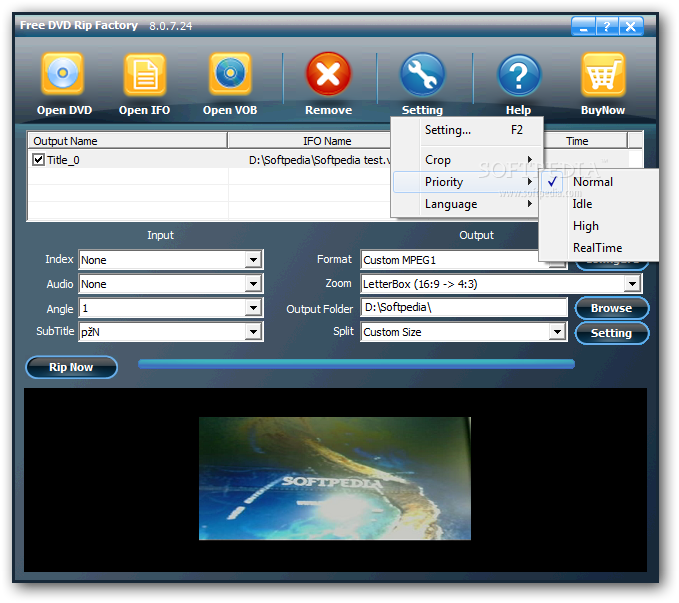The image size is (679, 603).
Task: Click the Open DVD disc icon
Action: click(63, 74)
